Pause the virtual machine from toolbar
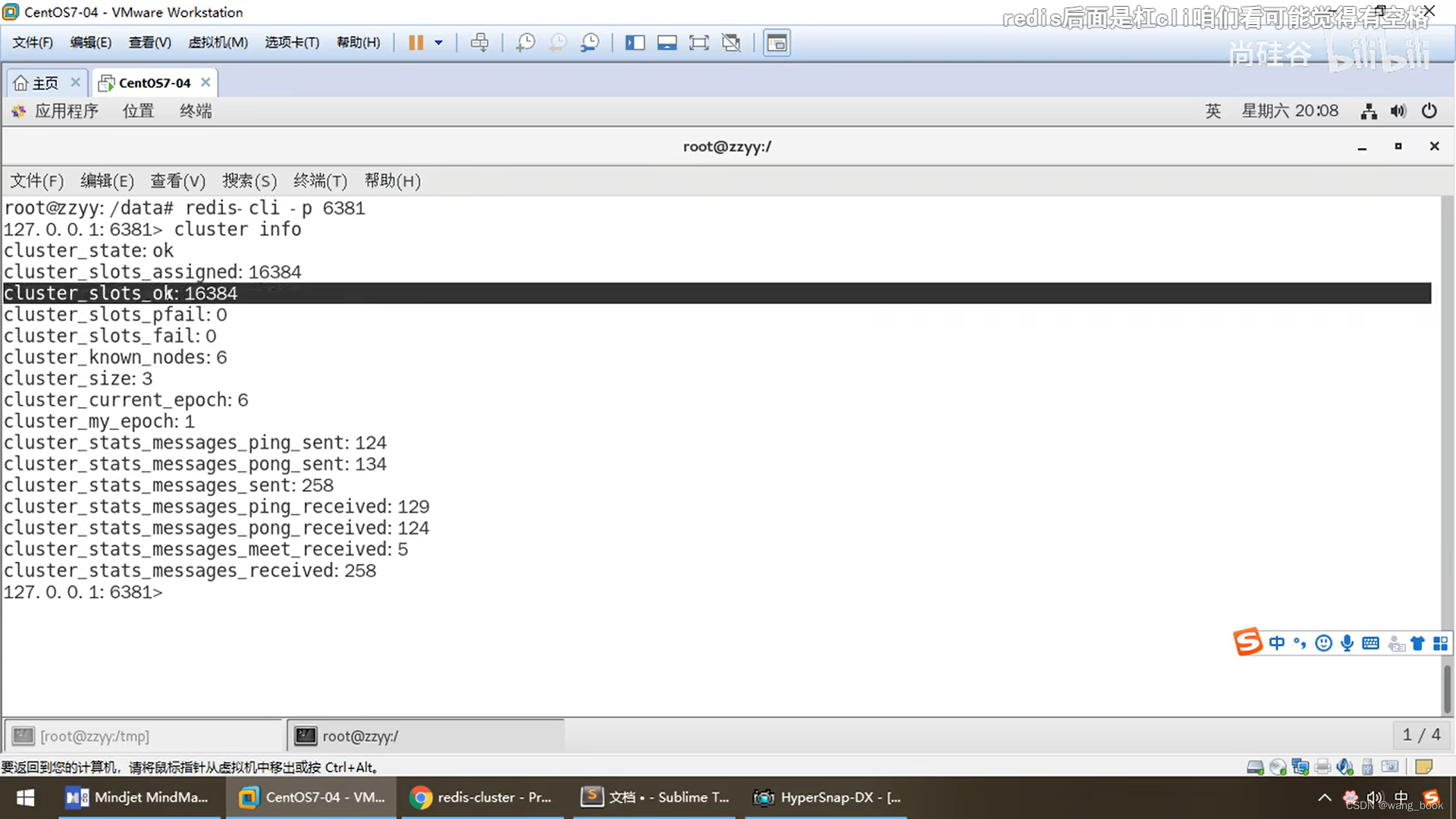Viewport: 1456px width, 819px height. (416, 42)
